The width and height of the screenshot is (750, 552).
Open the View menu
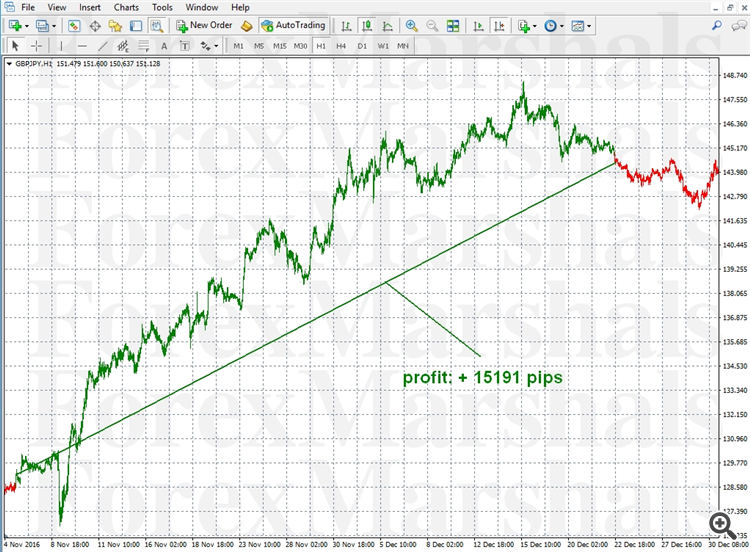click(x=56, y=7)
